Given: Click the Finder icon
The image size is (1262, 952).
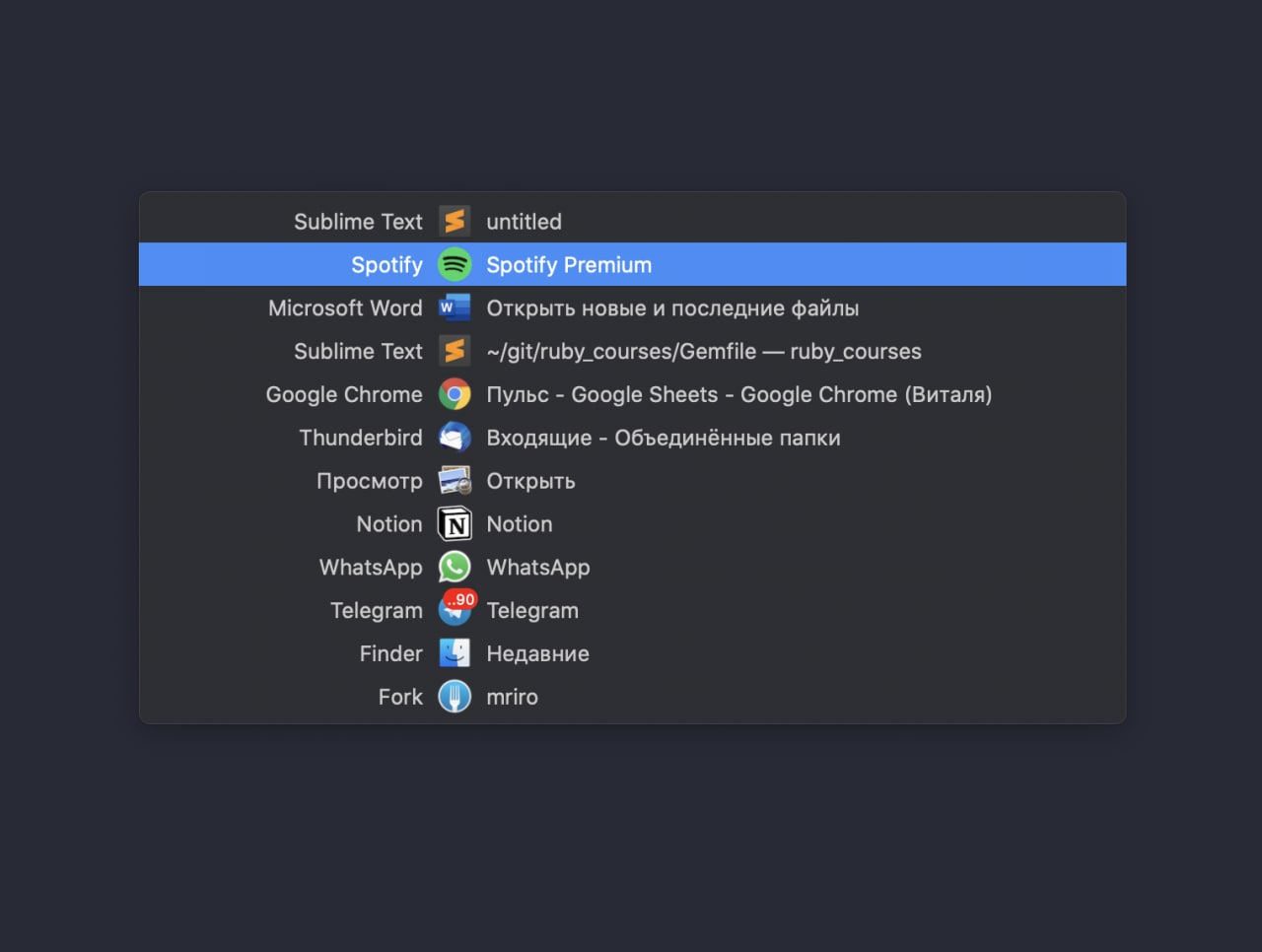Looking at the screenshot, I should tap(455, 653).
